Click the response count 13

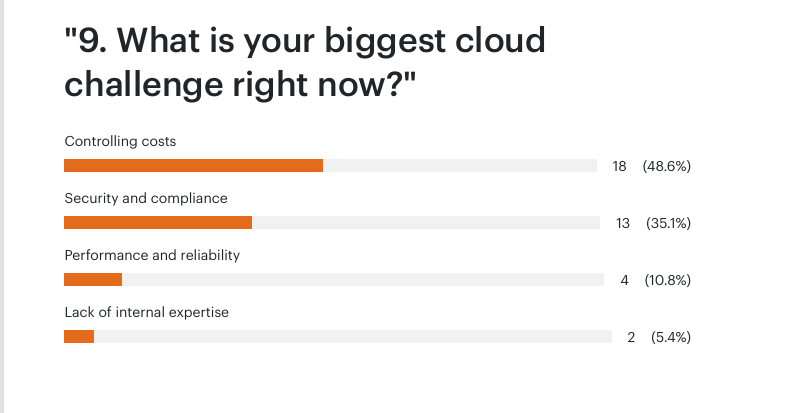point(623,223)
